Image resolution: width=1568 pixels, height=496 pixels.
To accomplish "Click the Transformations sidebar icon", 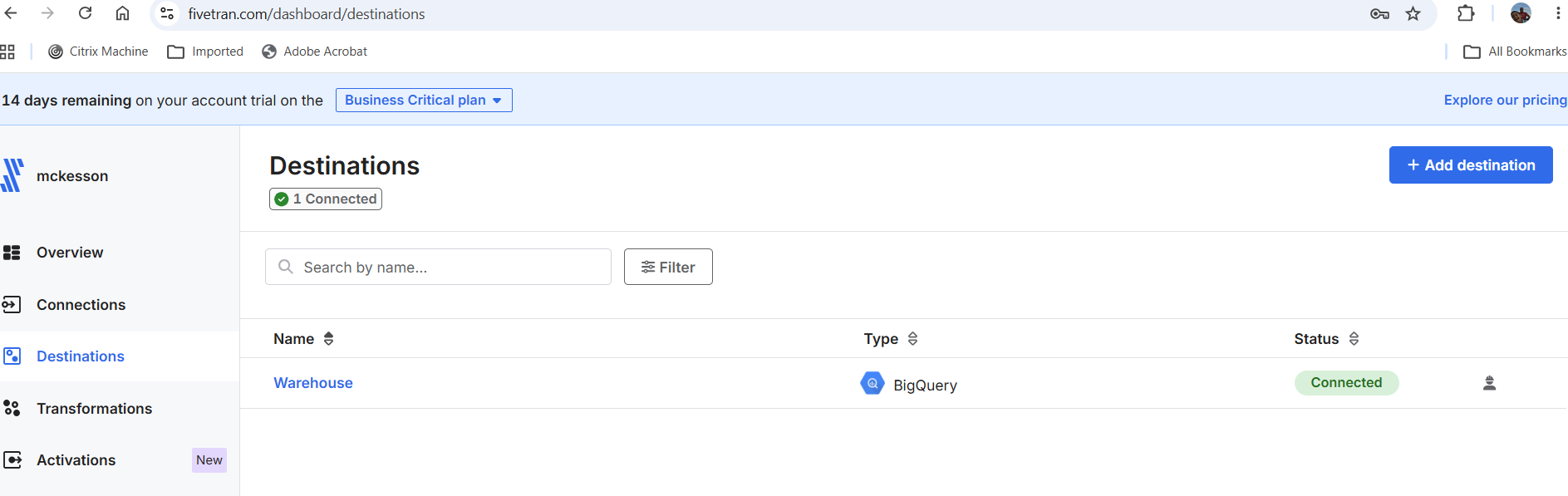I will [12, 409].
